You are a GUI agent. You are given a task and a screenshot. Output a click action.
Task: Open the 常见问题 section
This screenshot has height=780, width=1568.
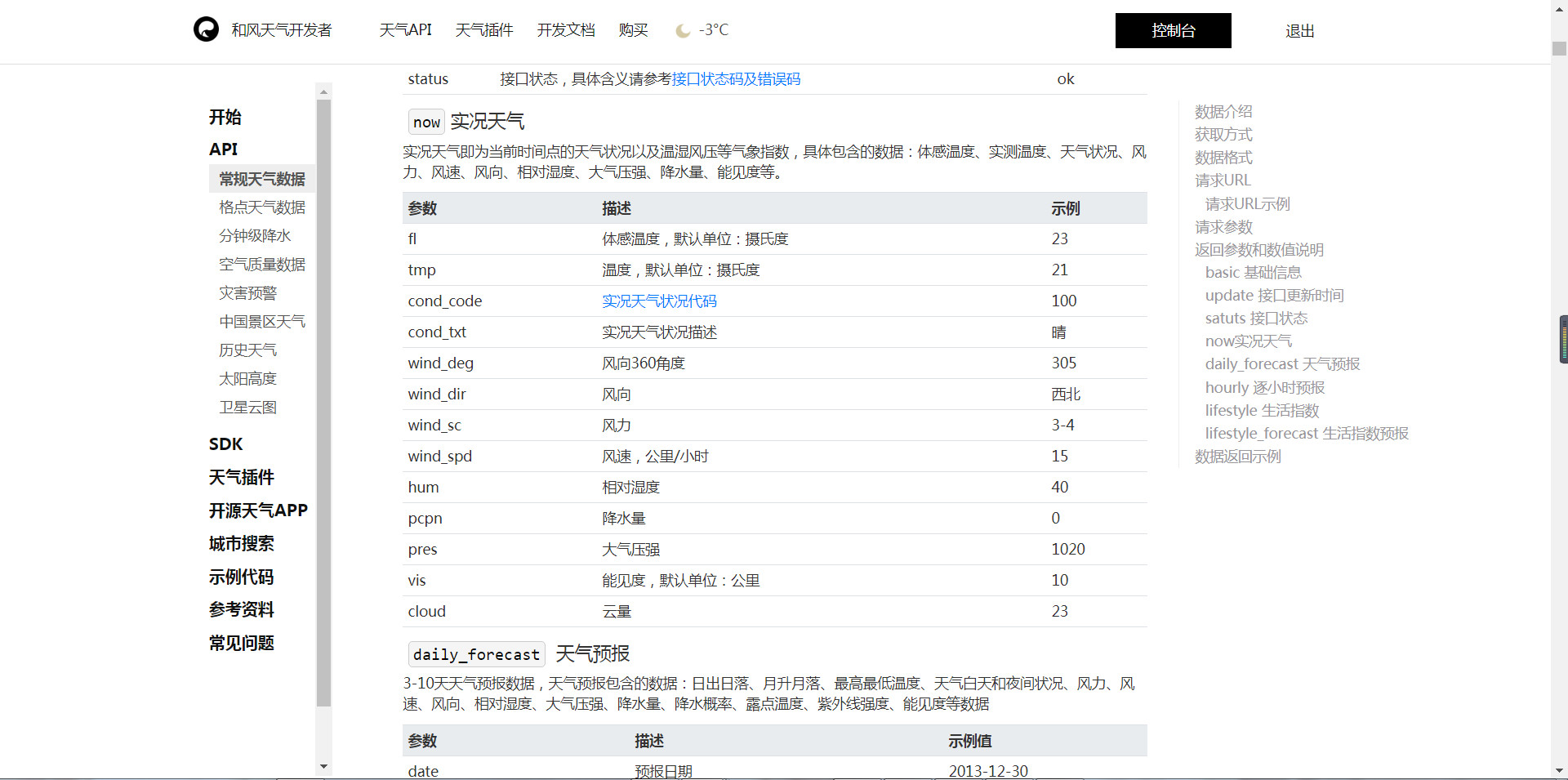(x=241, y=643)
